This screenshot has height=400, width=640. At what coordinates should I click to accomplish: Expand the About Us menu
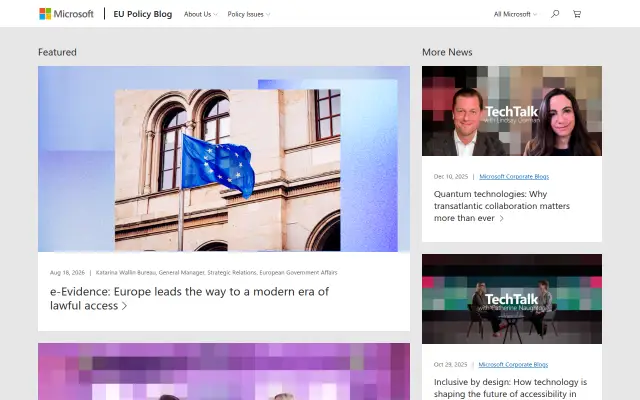click(x=200, y=14)
